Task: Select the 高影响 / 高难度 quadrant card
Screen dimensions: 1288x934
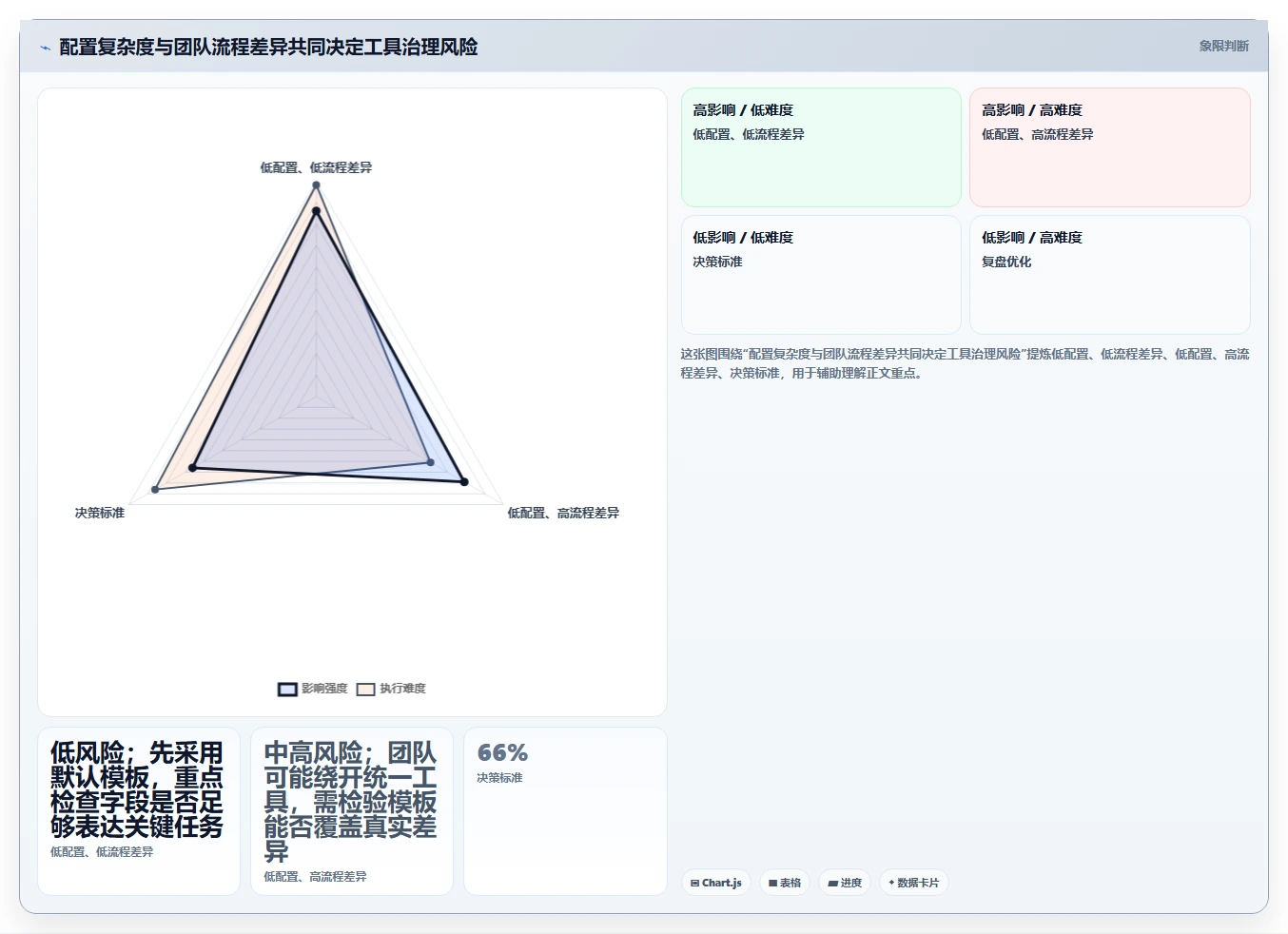Action: (1110, 147)
